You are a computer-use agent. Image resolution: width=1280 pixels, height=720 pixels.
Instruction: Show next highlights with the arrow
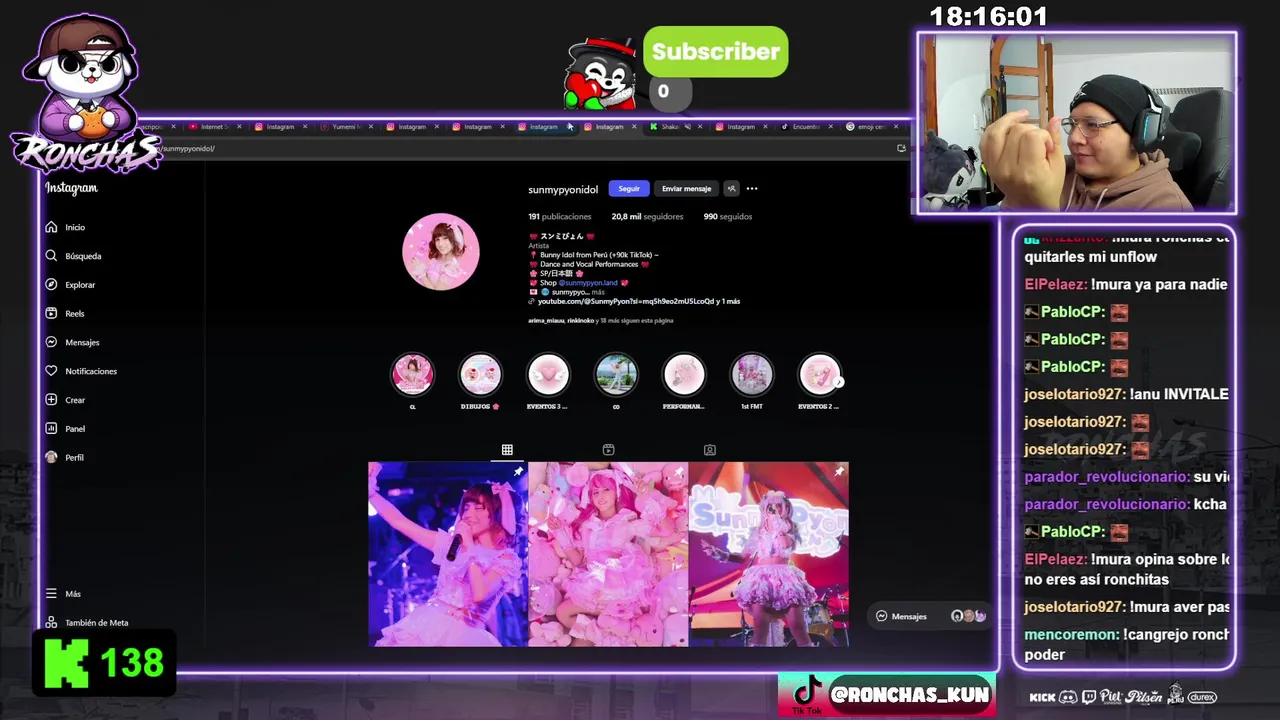coord(838,381)
